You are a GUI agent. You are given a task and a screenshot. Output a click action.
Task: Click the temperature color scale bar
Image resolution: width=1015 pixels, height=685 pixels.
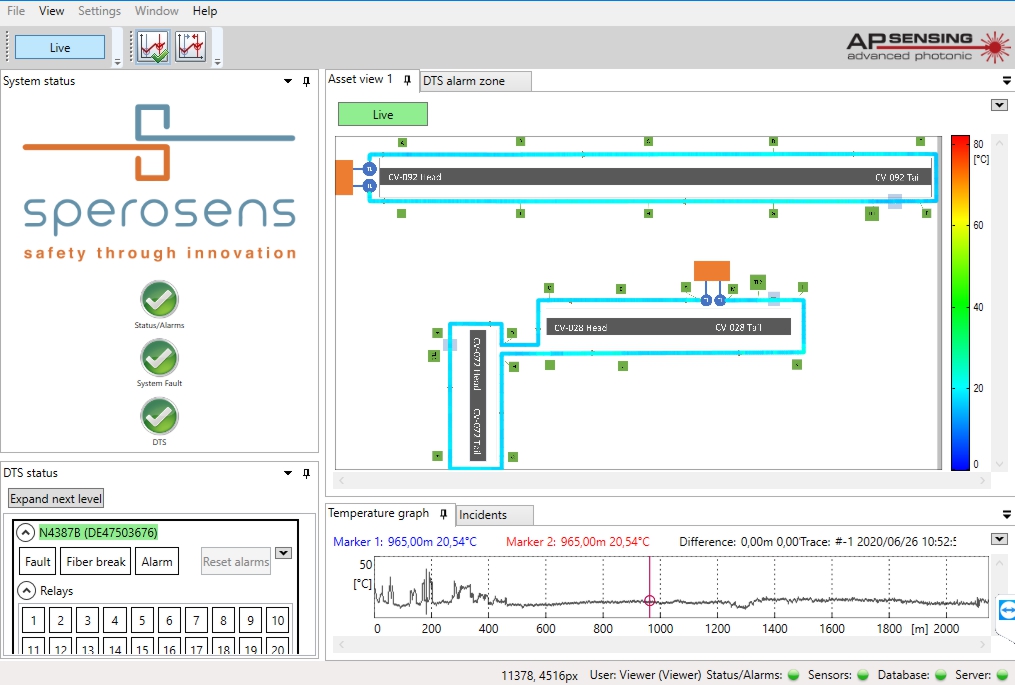tap(959, 302)
